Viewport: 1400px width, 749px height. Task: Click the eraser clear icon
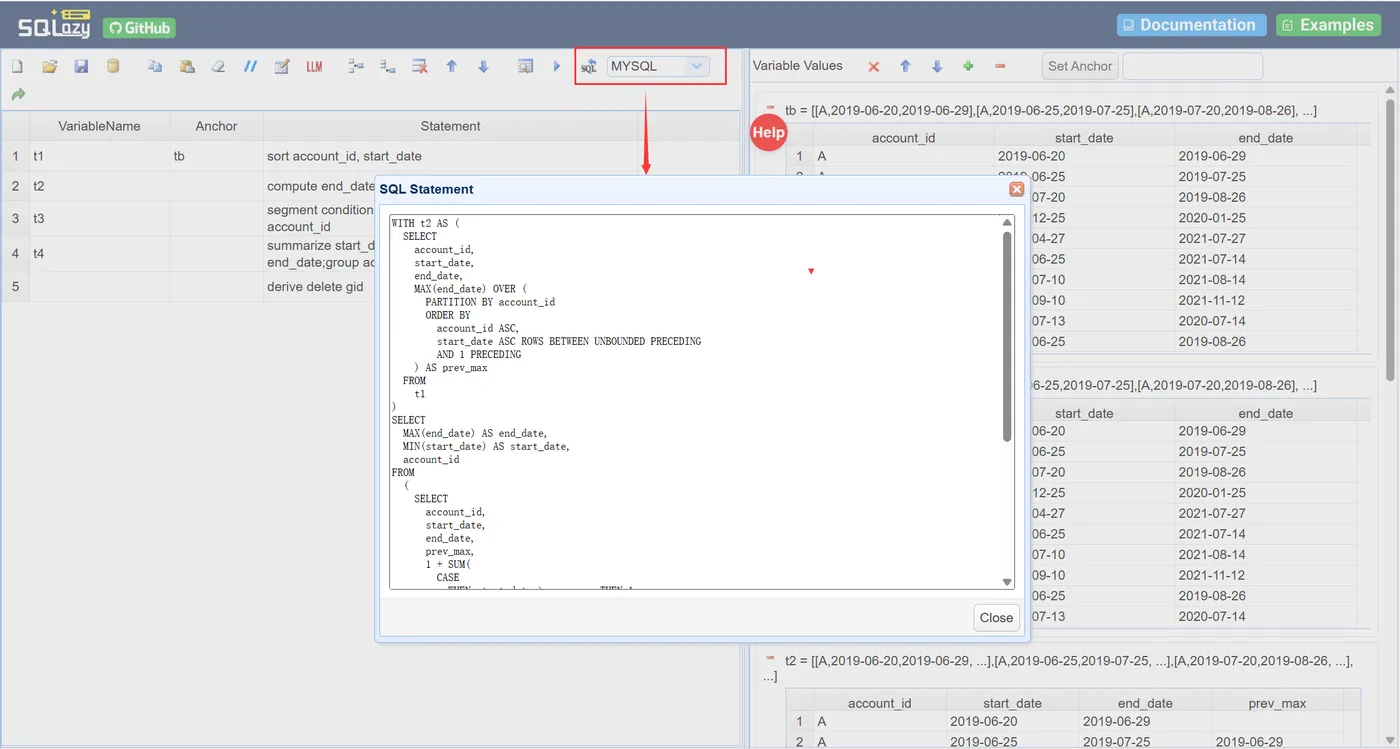(x=218, y=66)
